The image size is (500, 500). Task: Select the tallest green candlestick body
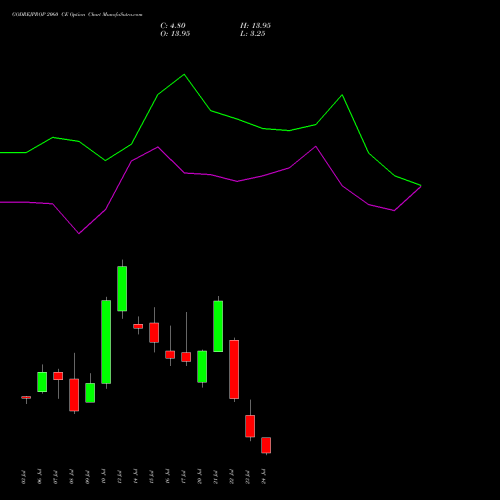[106, 342]
